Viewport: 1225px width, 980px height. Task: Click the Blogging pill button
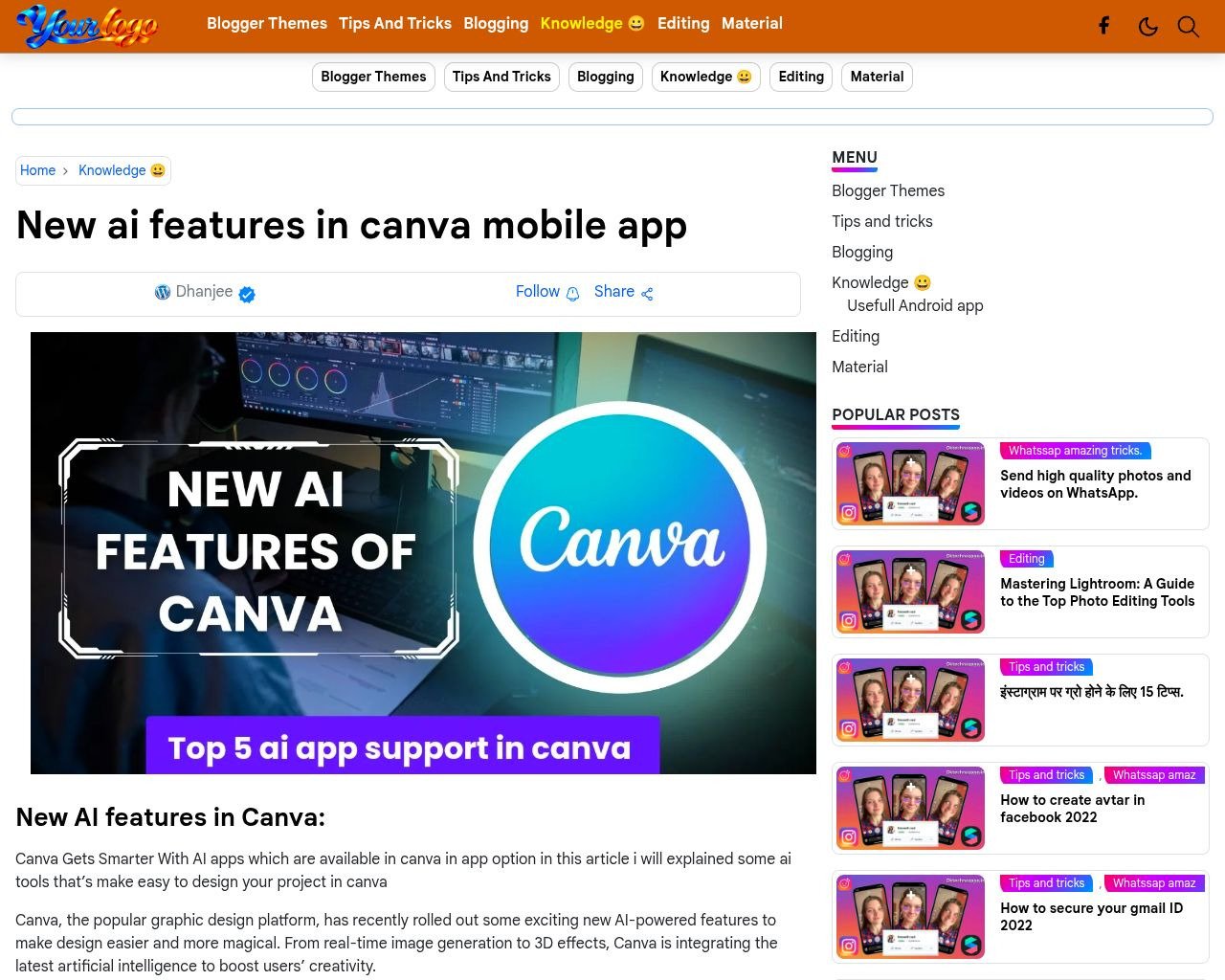(606, 77)
